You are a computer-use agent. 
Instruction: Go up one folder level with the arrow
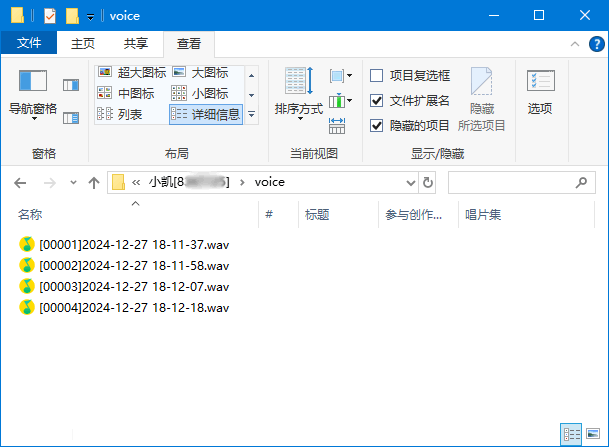[94, 182]
